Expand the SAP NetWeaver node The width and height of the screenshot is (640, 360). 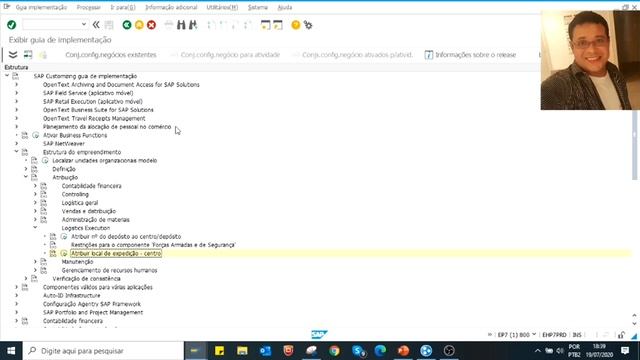17,144
